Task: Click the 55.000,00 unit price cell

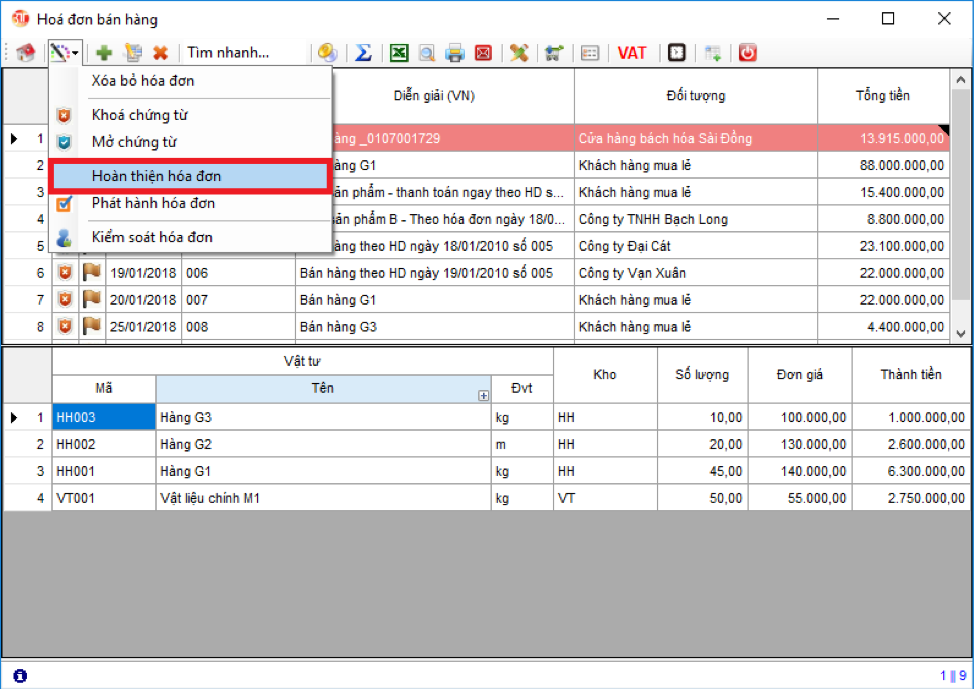Action: (799, 498)
